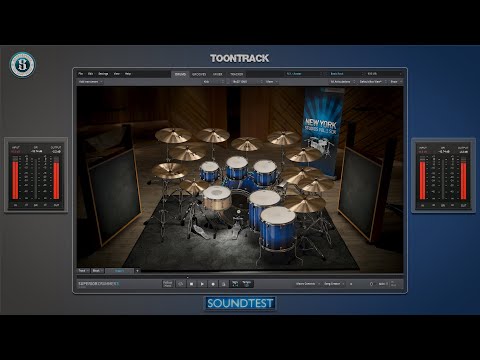Open the Help menu
480x360 pixels.
coord(128,74)
